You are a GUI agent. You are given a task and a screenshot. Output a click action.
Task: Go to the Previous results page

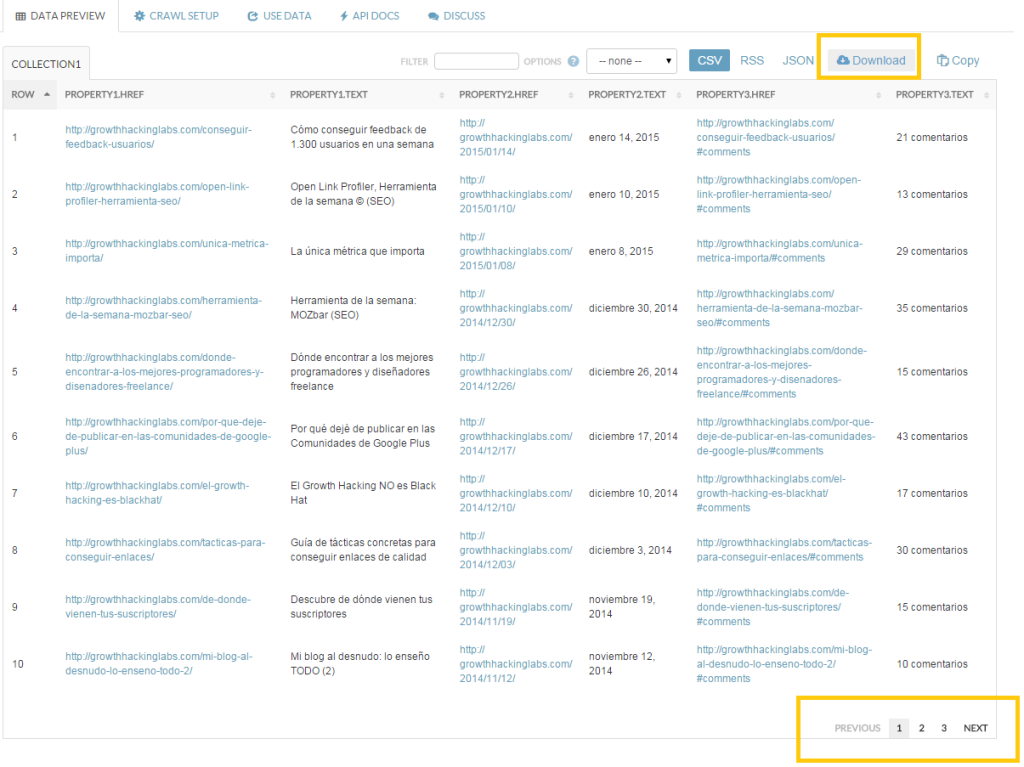857,728
